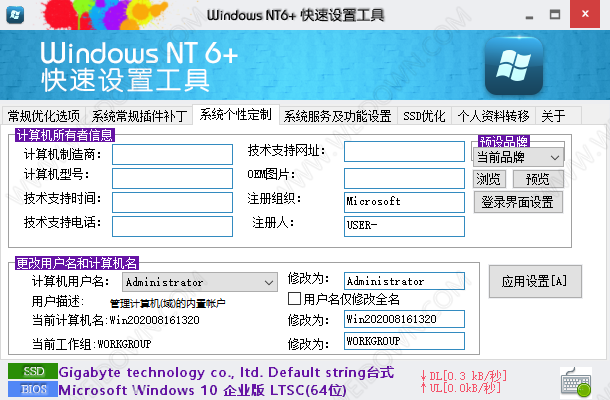The height and width of the screenshot is (400, 610).
Task: Click the 技术支持网址 input field
Action: [x=404, y=151]
